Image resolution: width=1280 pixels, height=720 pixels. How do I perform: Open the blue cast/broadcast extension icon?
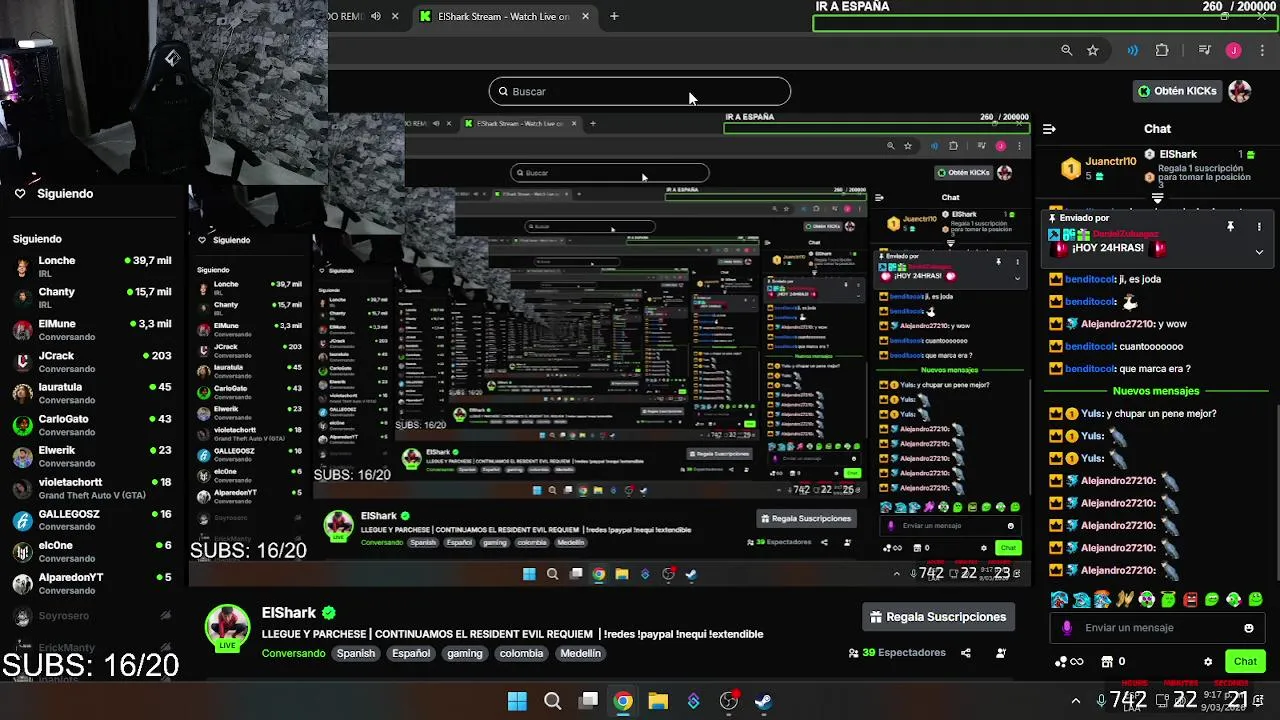pyautogui.click(x=1132, y=50)
